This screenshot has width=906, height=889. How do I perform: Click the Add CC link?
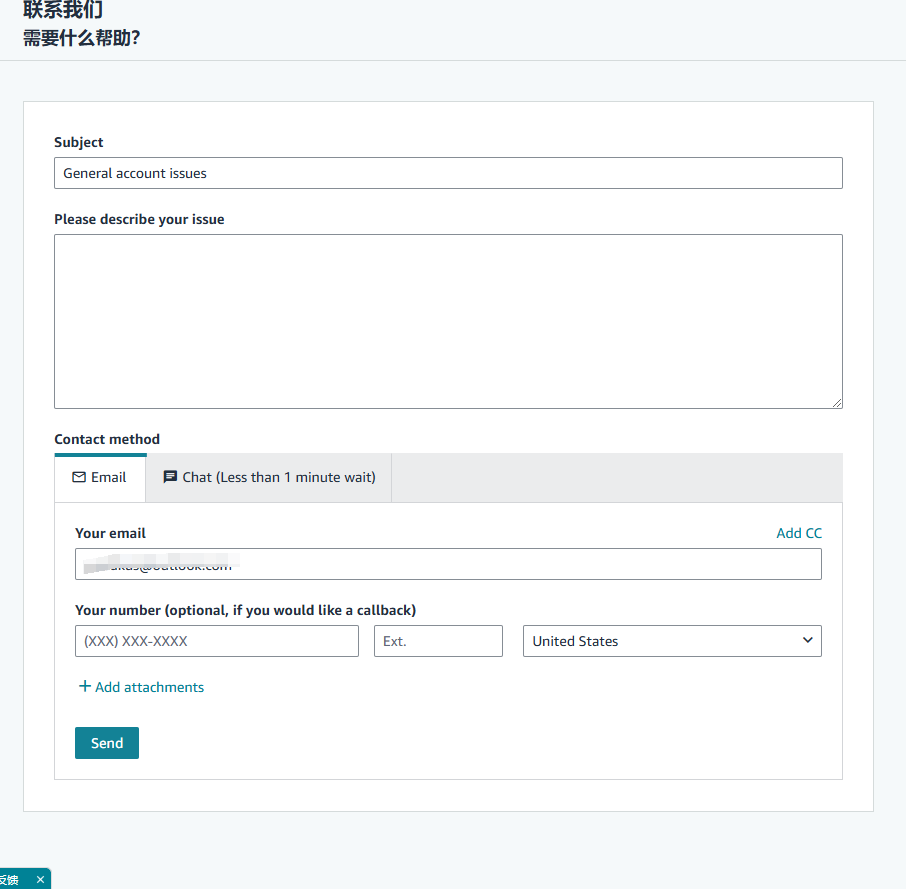coord(799,533)
